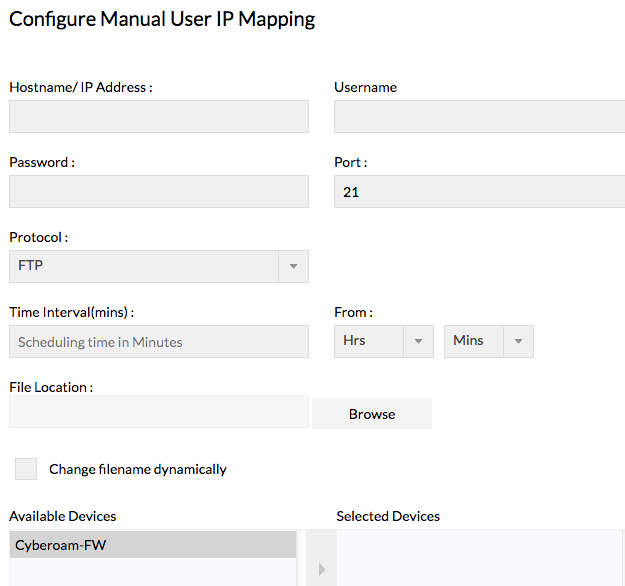The image size is (625, 586).
Task: Click the "Available Devices" heading label
Action: pos(63,516)
